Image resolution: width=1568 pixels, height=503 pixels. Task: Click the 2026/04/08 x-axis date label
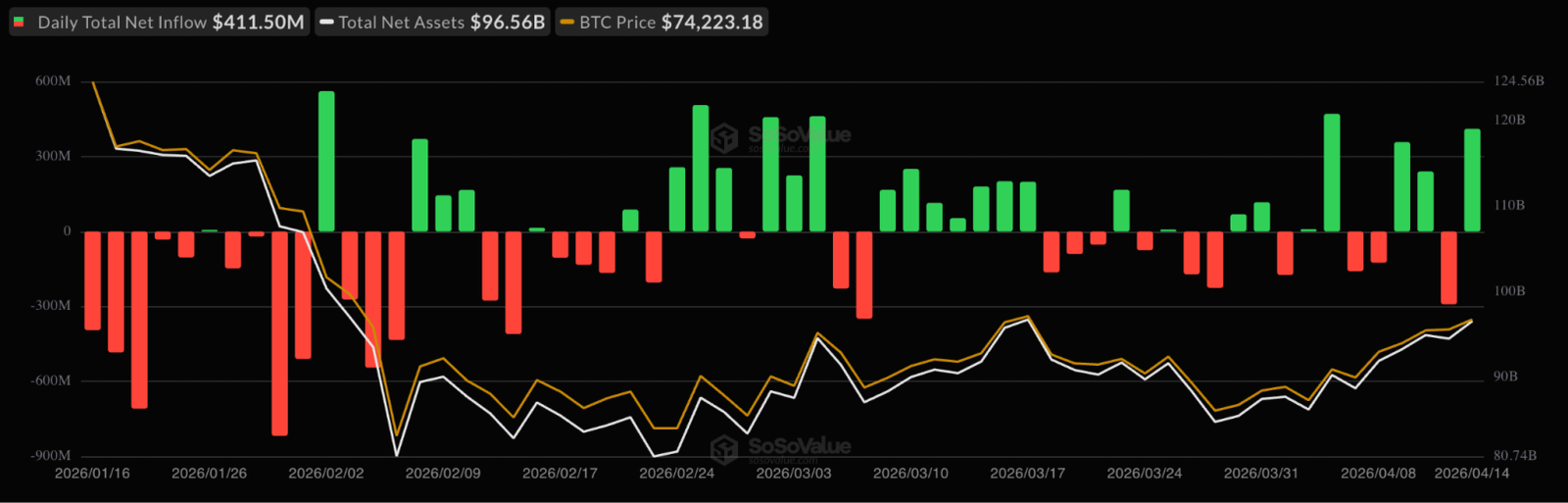(x=1378, y=474)
